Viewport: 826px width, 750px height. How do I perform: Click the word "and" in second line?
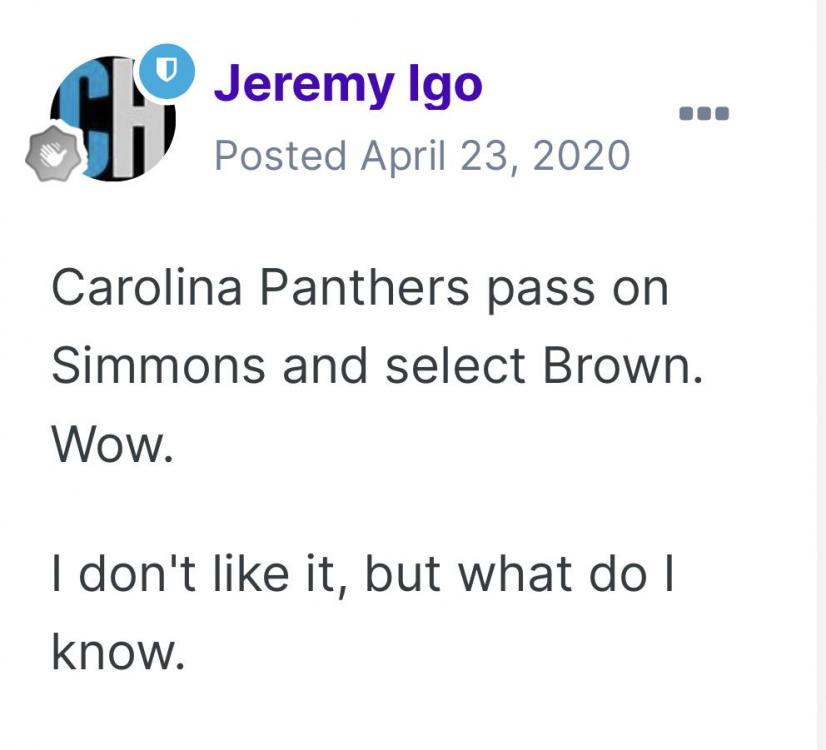(x=323, y=367)
